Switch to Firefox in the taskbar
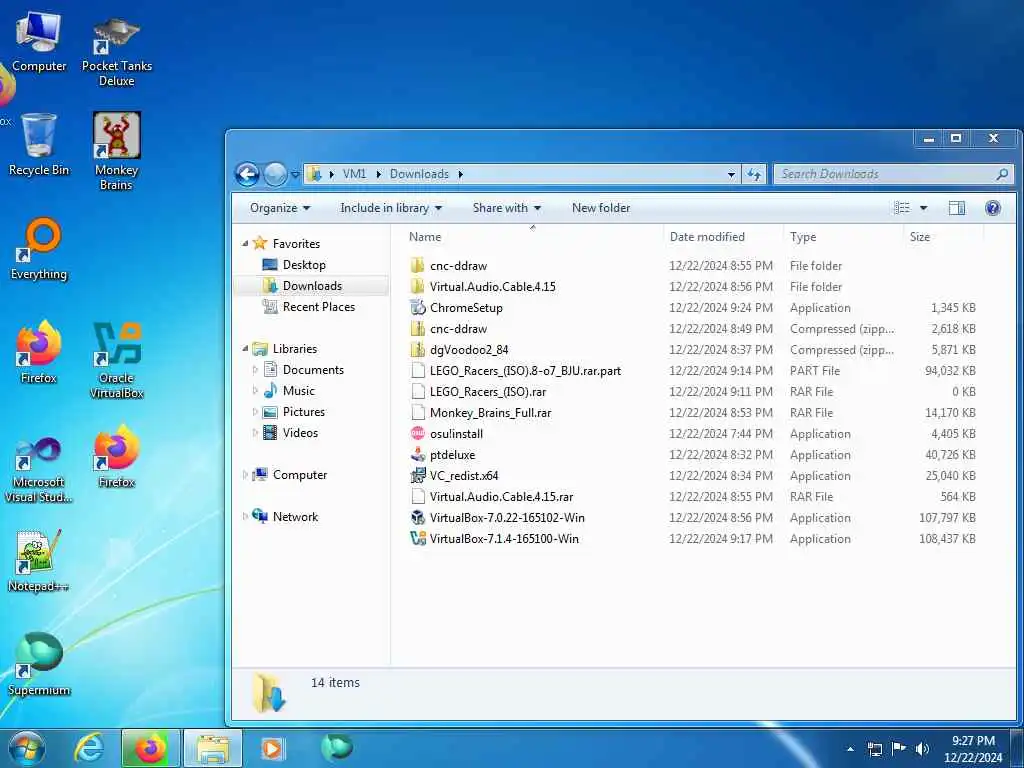 tap(150, 748)
